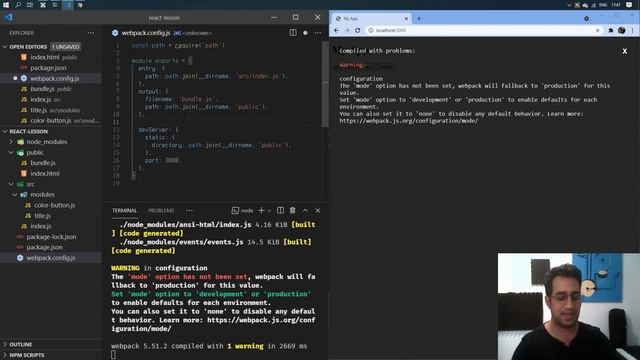Click the localhost:3000 address bar

484,30
